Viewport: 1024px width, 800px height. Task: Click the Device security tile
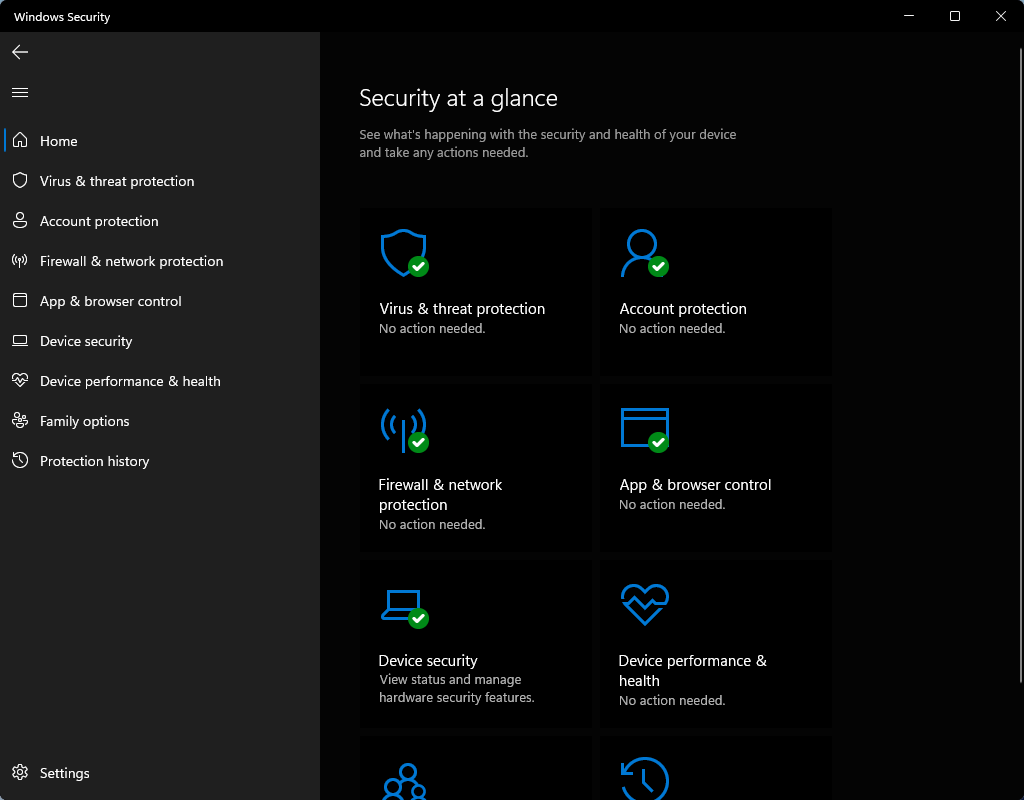pyautogui.click(x=475, y=644)
